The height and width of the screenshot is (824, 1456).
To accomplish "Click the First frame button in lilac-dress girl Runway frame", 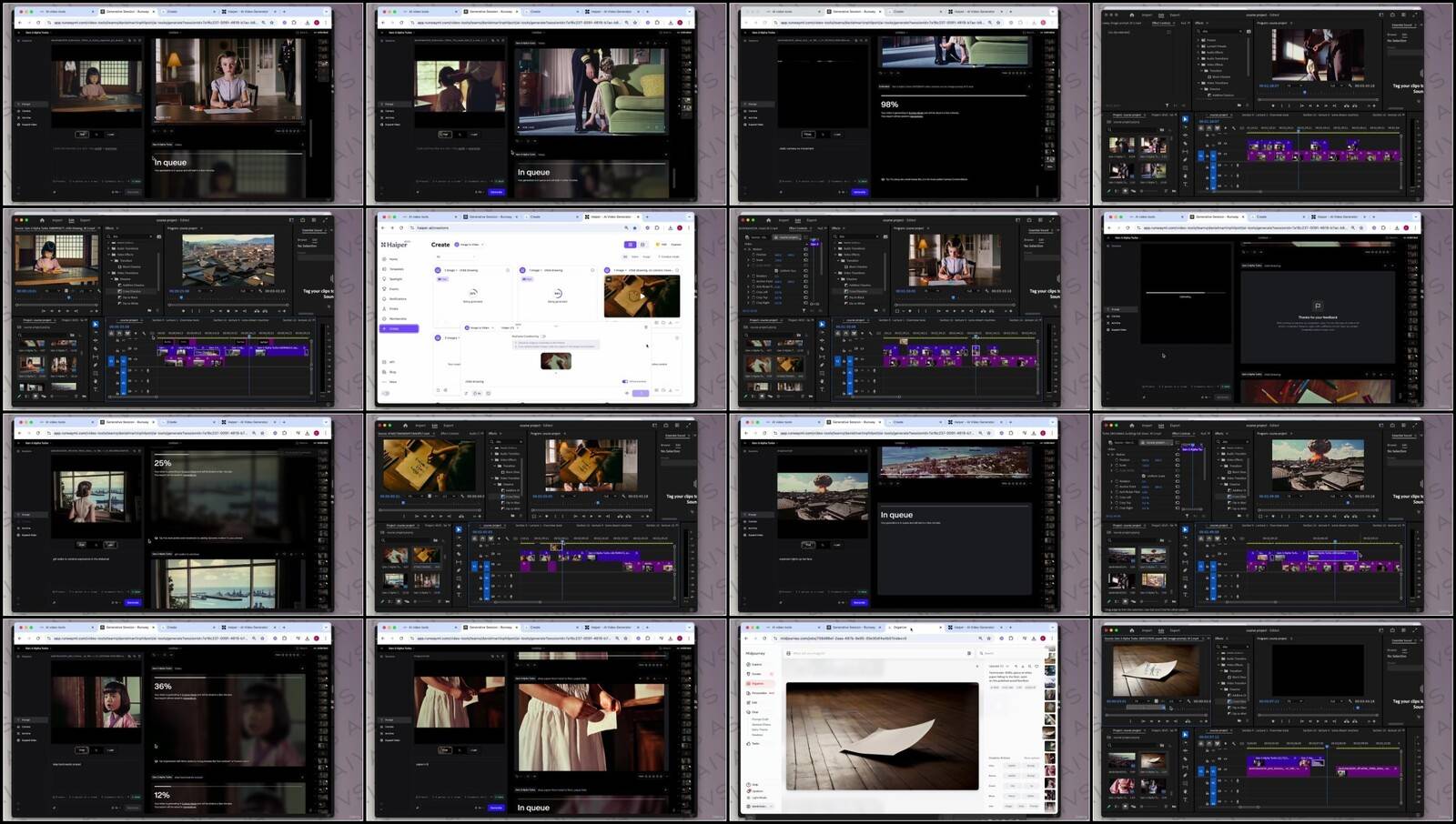I will tap(82, 135).
